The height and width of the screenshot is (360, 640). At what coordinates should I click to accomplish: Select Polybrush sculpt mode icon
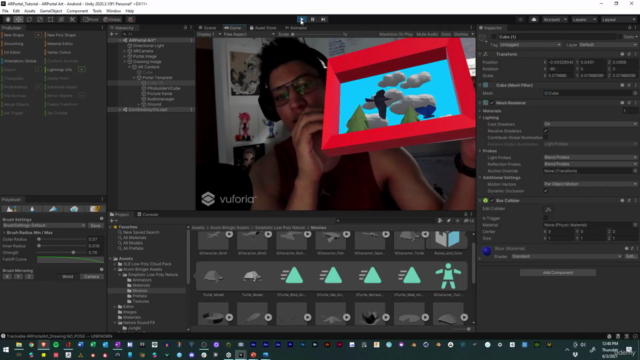pyautogui.click(x=11, y=209)
